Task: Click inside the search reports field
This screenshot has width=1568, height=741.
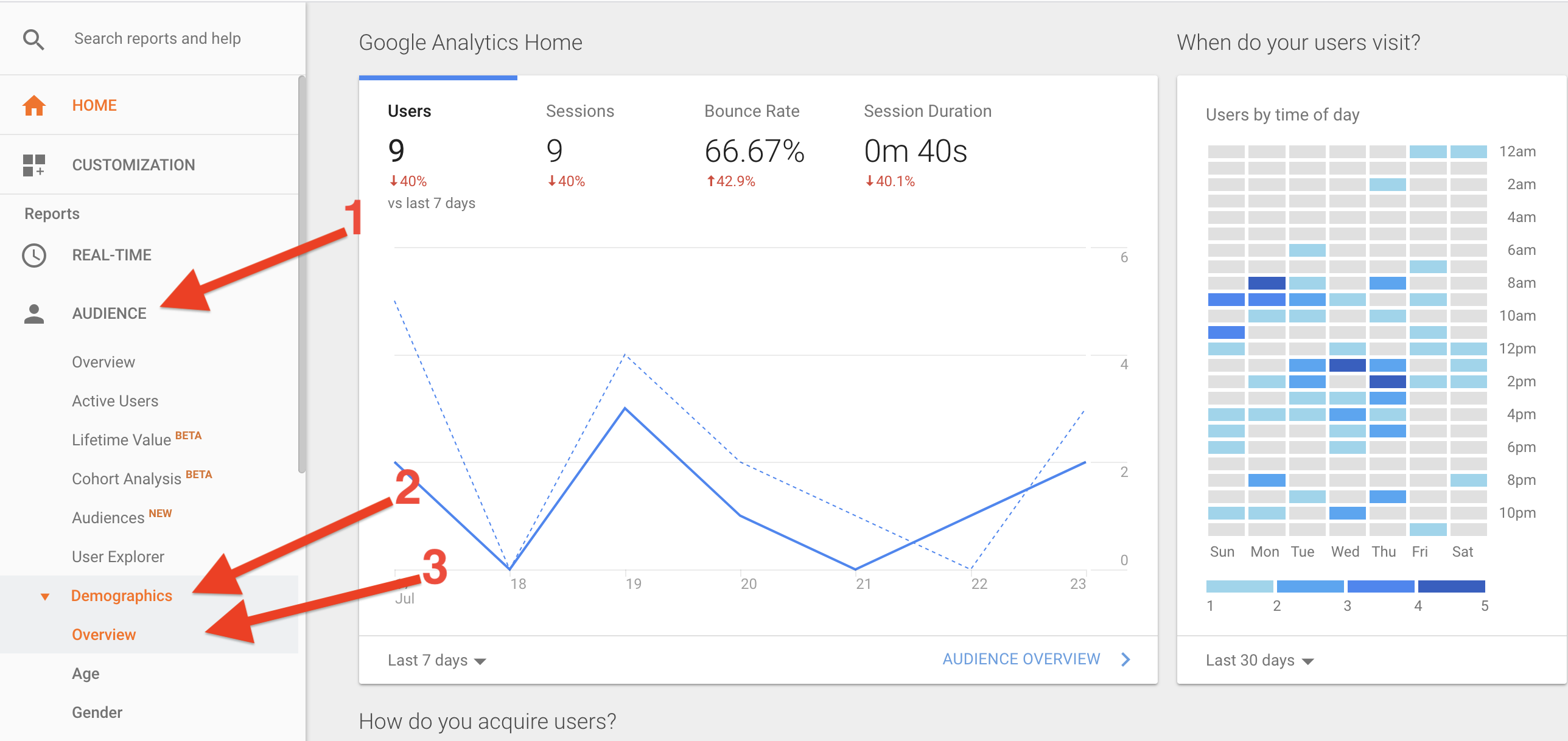Action: click(158, 38)
